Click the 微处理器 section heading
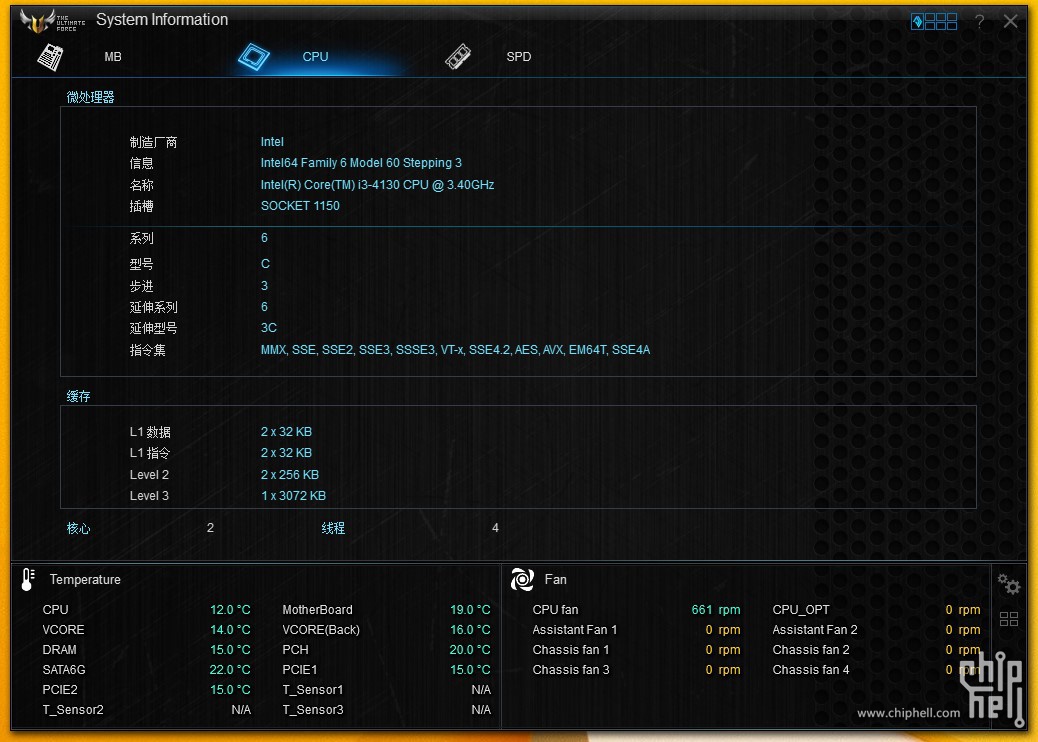 coord(90,97)
